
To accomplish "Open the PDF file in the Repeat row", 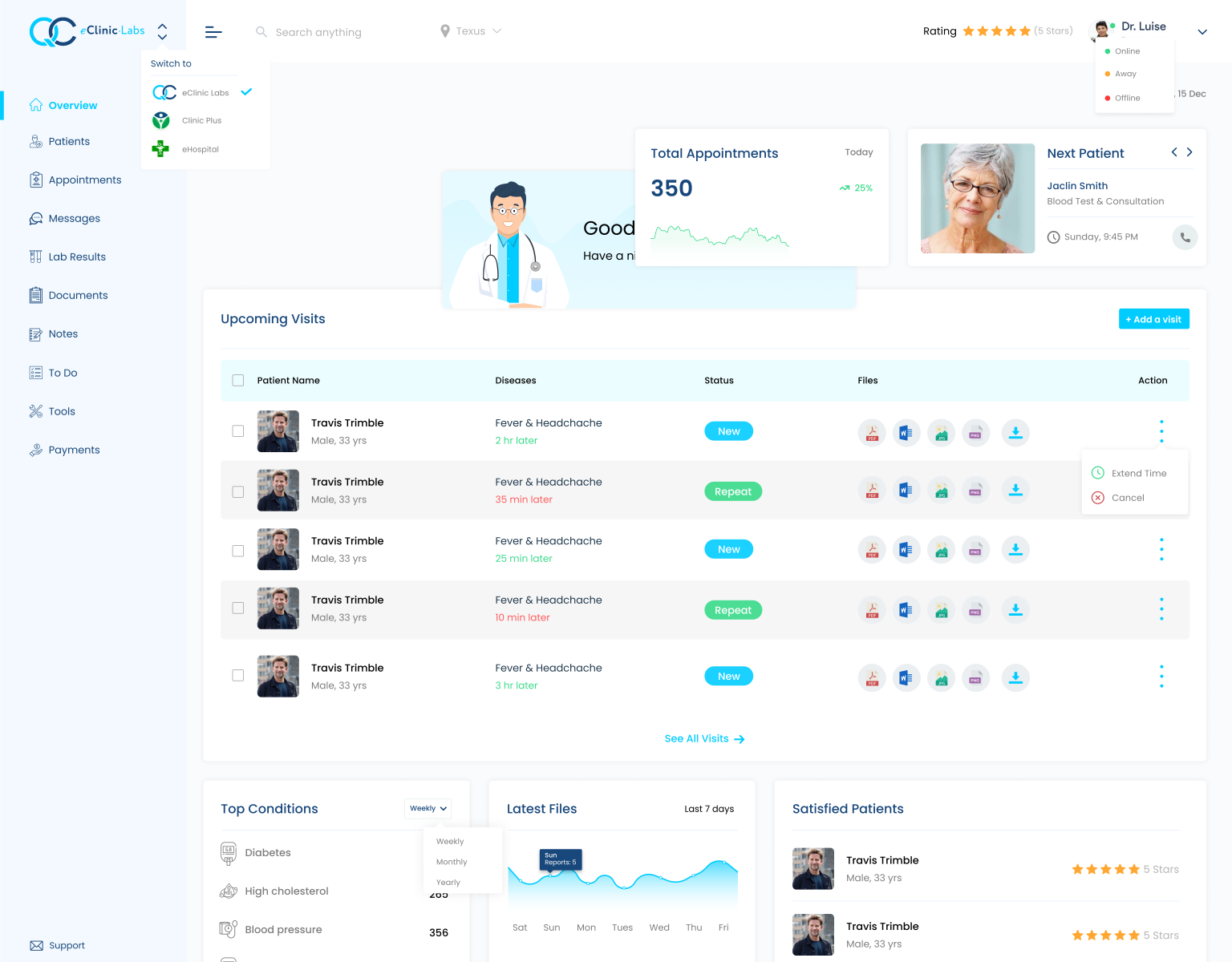I will coord(871,490).
